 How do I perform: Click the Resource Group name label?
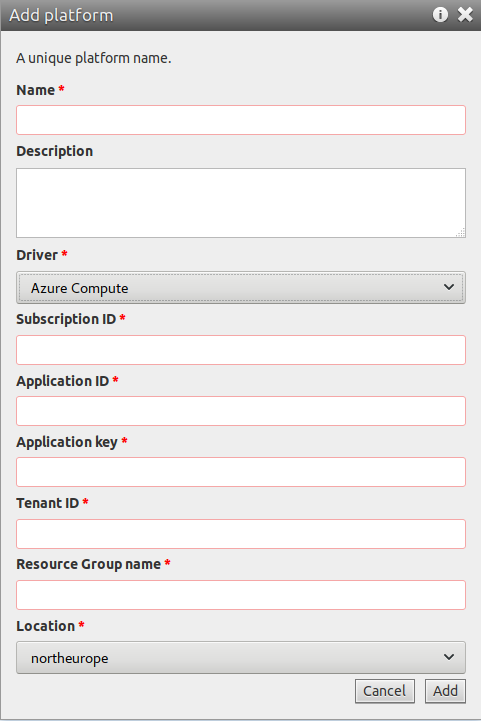pyautogui.click(x=89, y=565)
